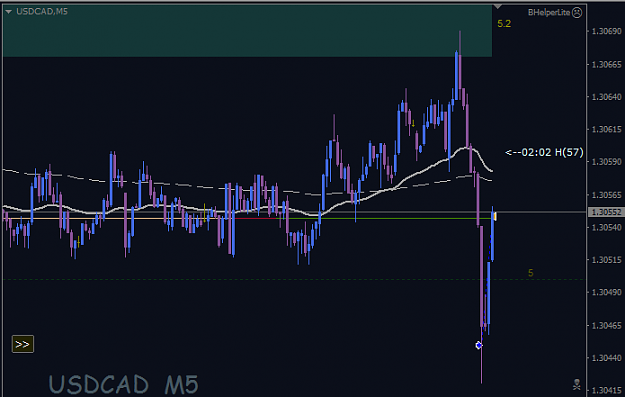Click the yellow 5.2 label
Image resolution: width=625 pixels, height=397 pixels.
coord(504,24)
